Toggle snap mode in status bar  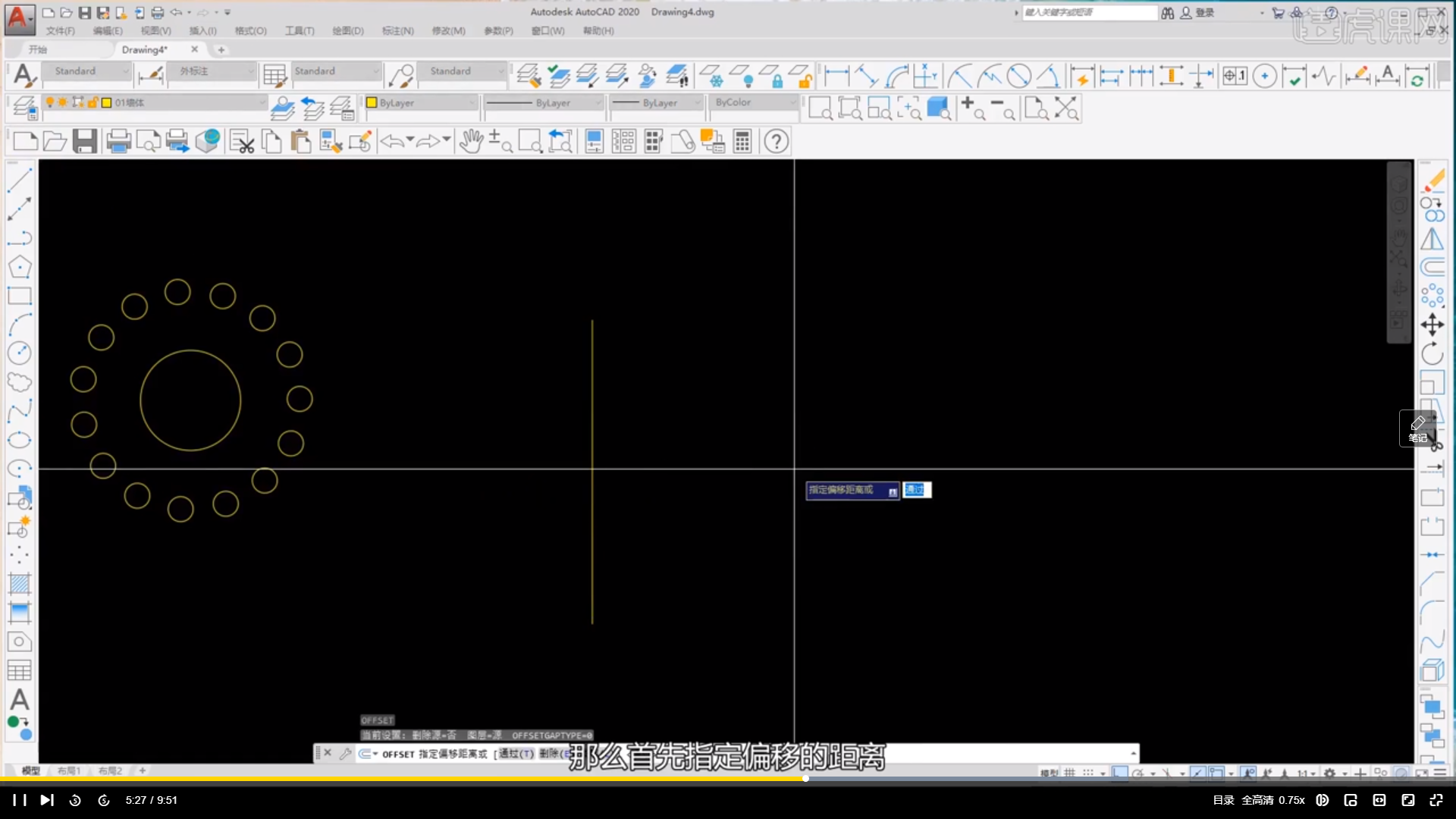(1088, 773)
